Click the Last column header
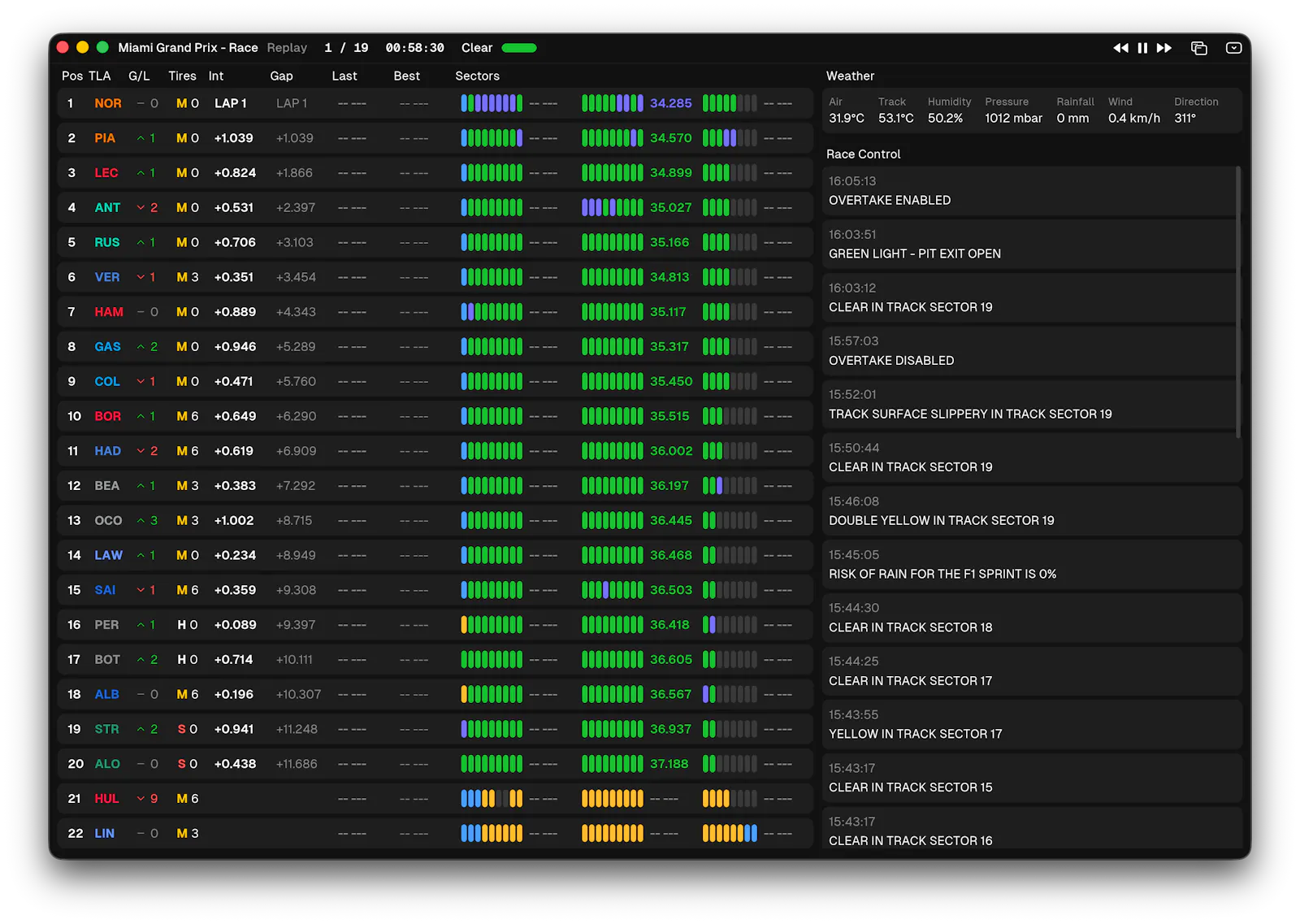Viewport: 1300px width, 924px height. 344,76
